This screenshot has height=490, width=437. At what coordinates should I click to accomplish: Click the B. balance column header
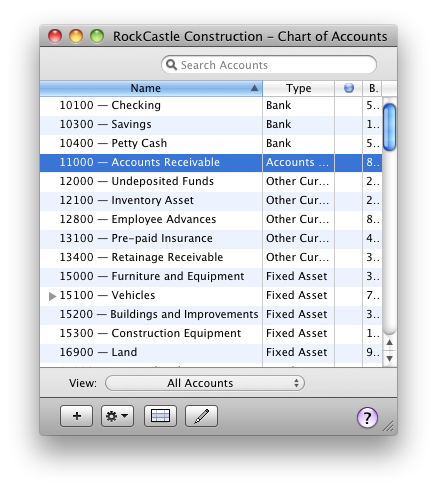[373, 88]
